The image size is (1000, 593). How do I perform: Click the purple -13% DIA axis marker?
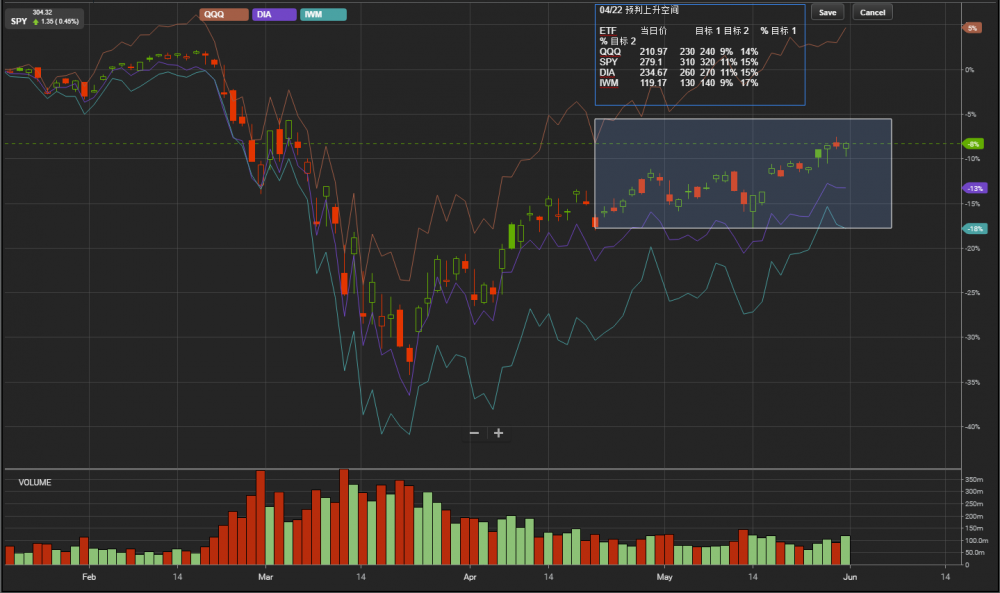(973, 188)
